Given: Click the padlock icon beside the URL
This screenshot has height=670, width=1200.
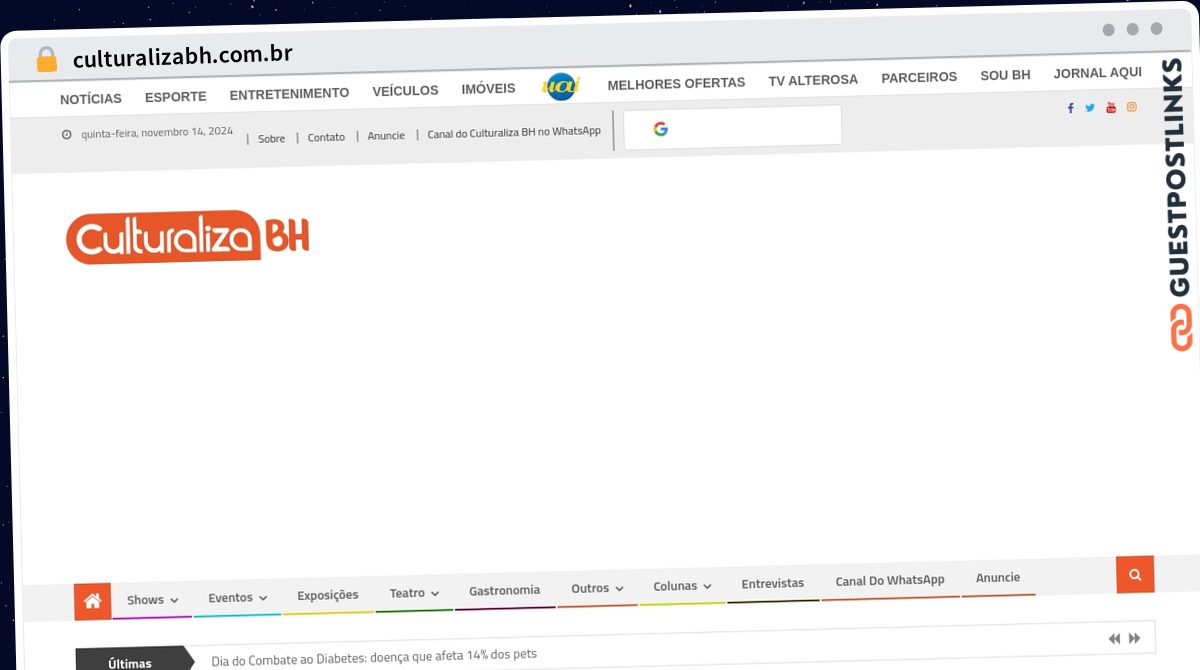Looking at the screenshot, I should pyautogui.click(x=46, y=60).
